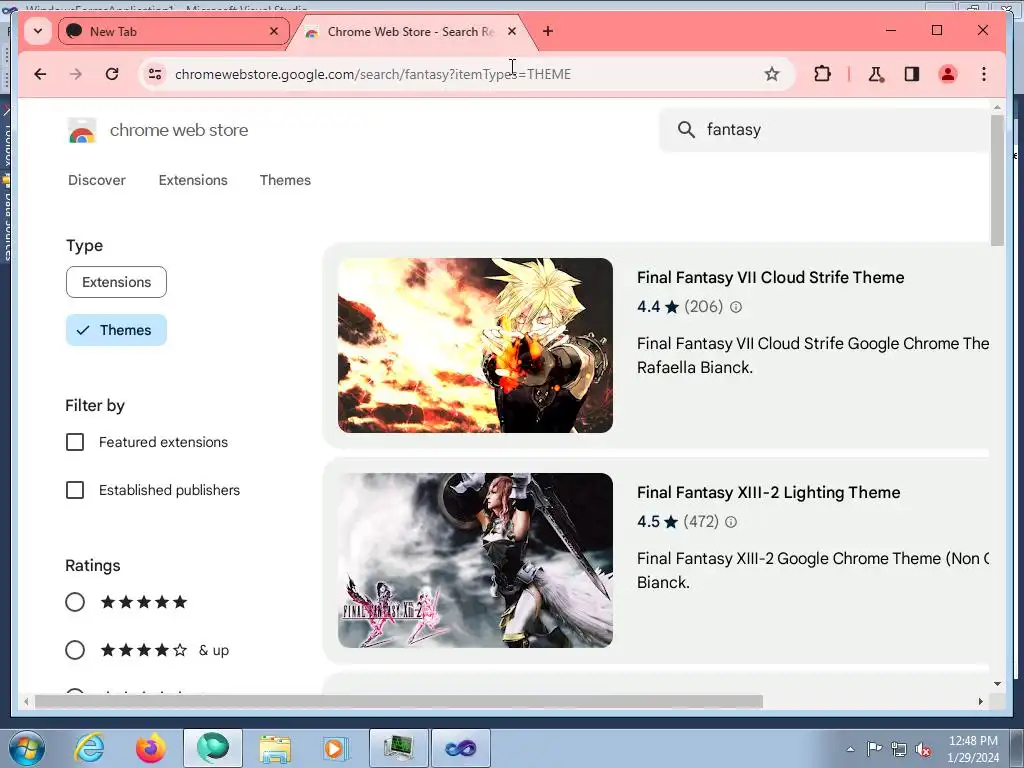This screenshot has height=768, width=1024.
Task: Go back to the previous page
Action: (40, 74)
